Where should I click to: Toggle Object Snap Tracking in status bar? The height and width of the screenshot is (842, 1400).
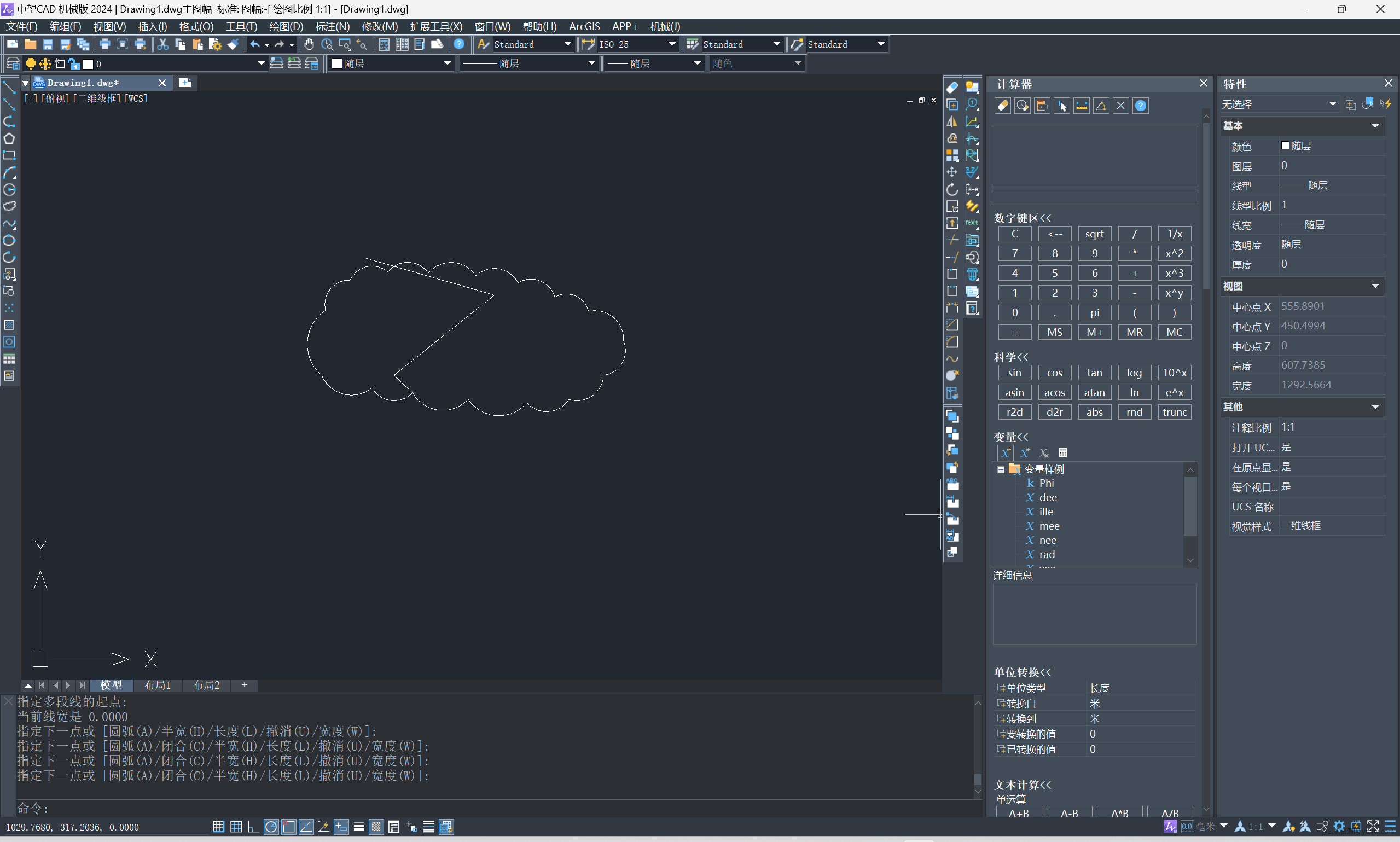pos(306,827)
